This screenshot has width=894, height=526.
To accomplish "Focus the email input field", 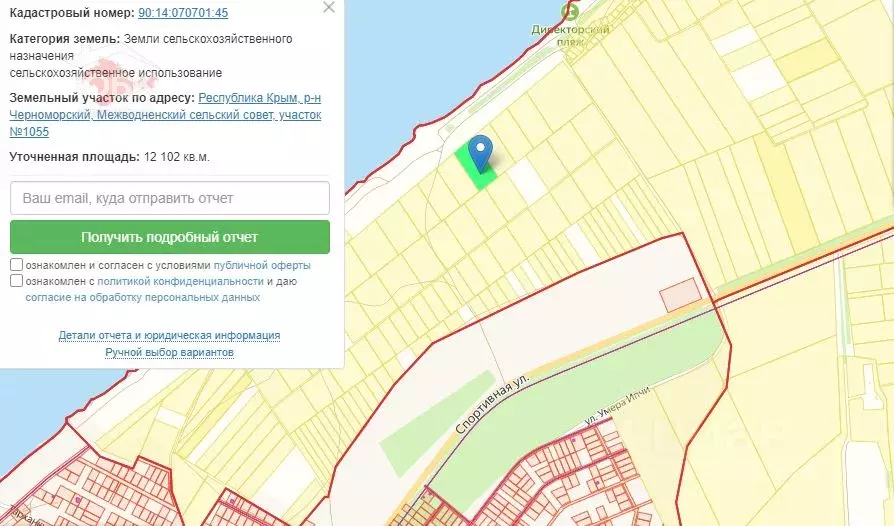I will pos(170,198).
